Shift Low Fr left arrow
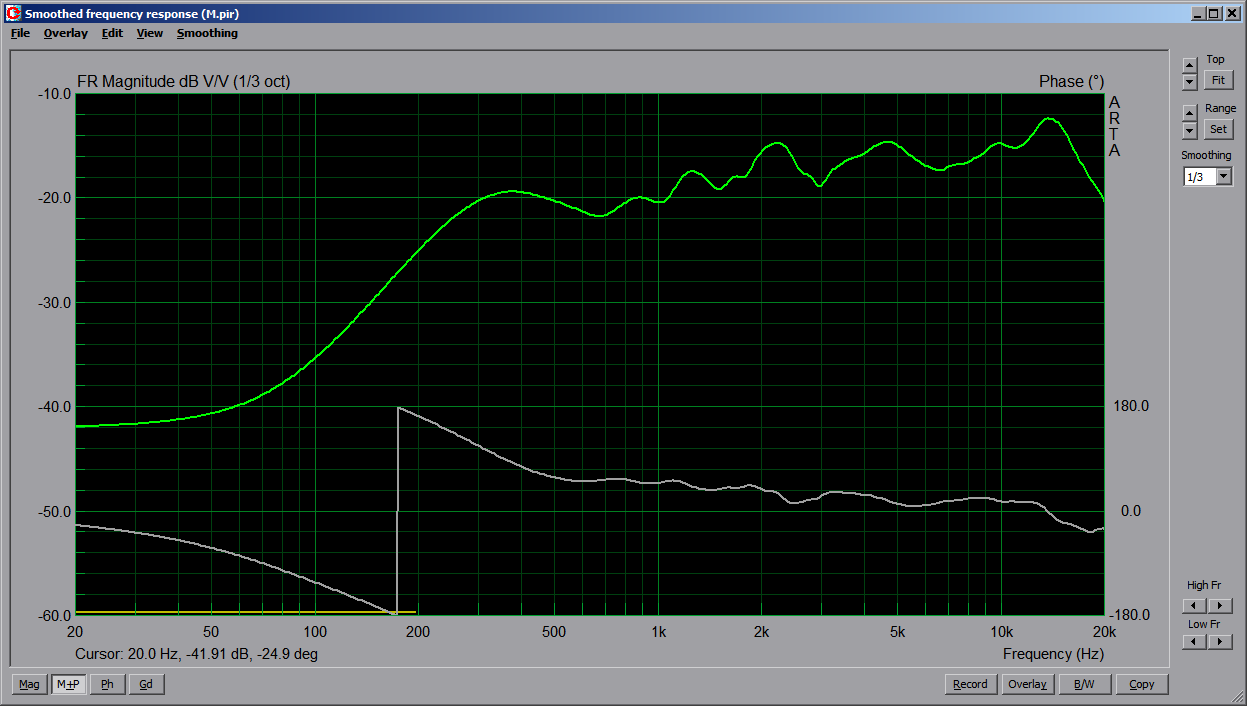The image size is (1247, 706). tap(1194, 642)
